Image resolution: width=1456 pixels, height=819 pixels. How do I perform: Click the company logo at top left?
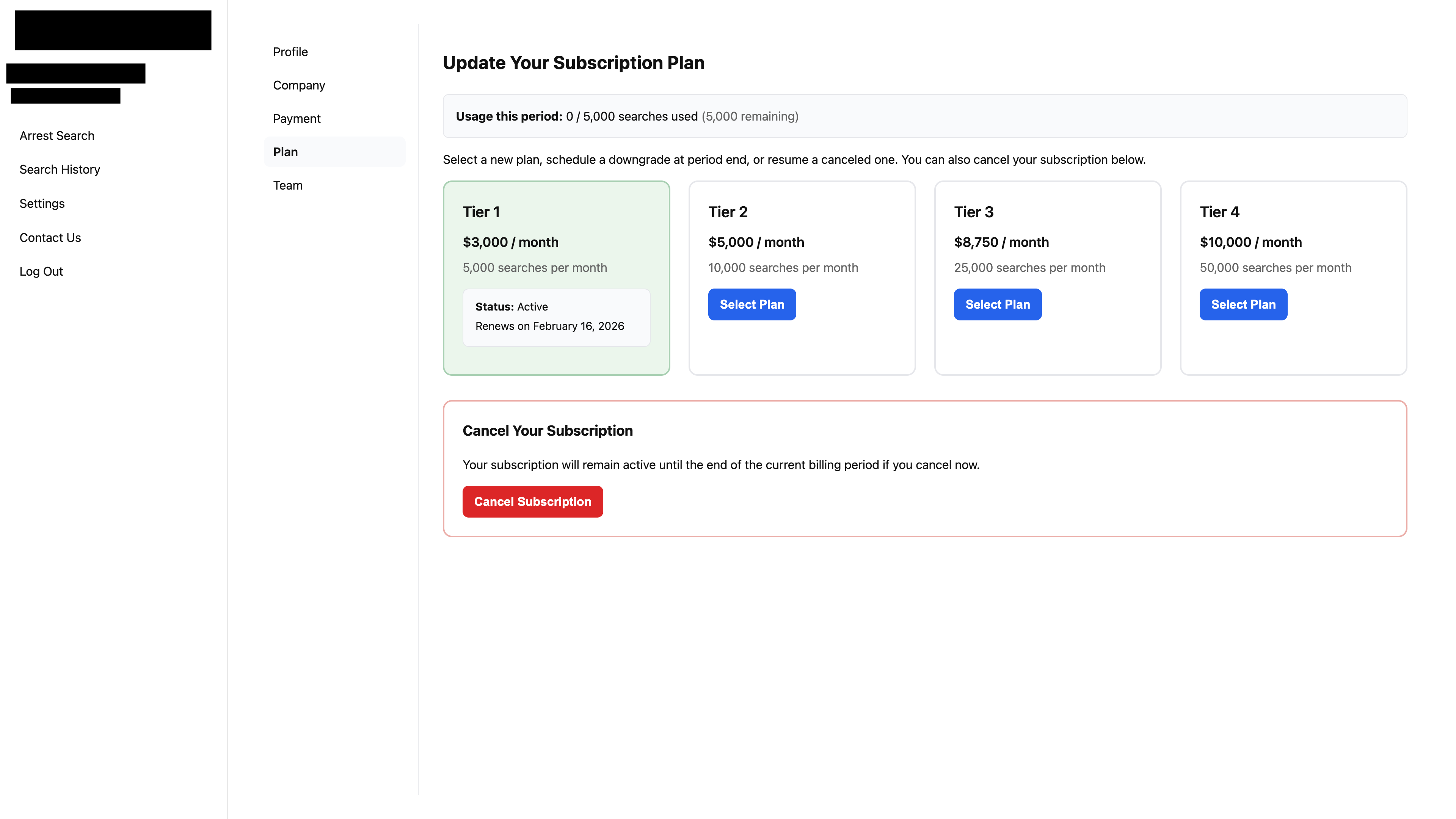point(113,30)
